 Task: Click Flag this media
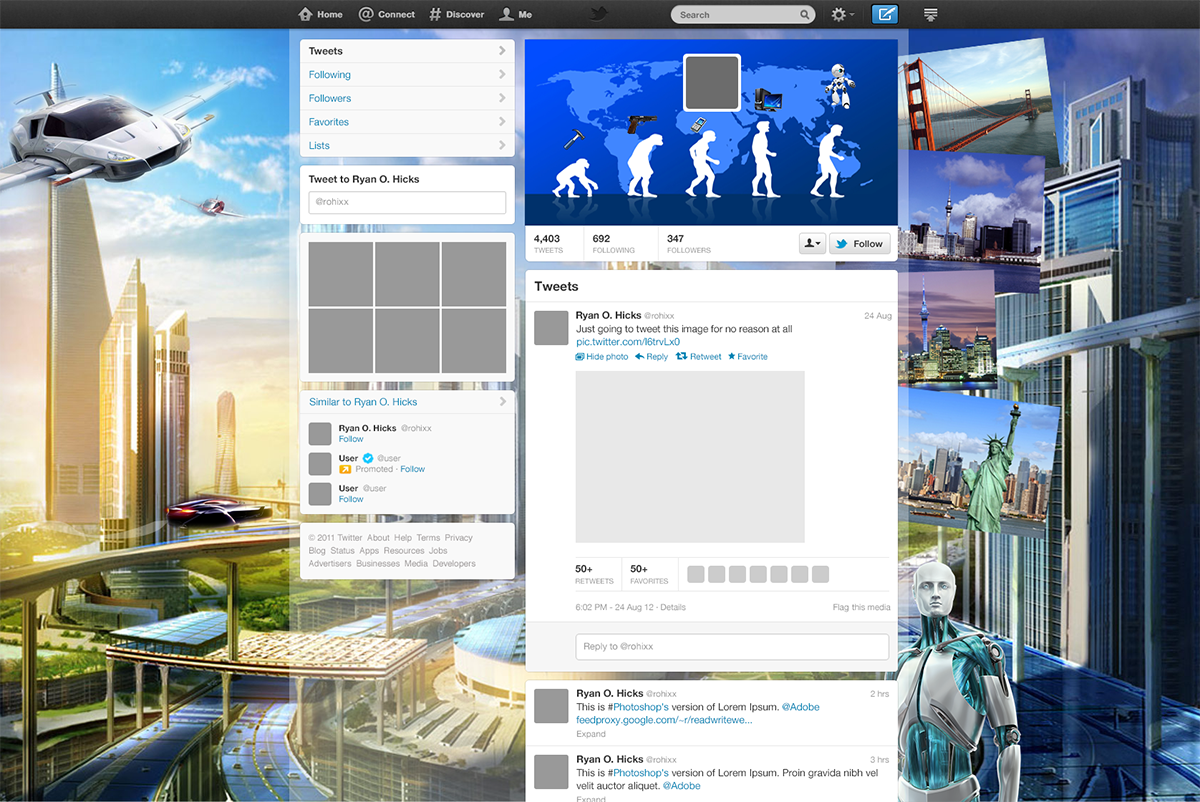coord(861,607)
